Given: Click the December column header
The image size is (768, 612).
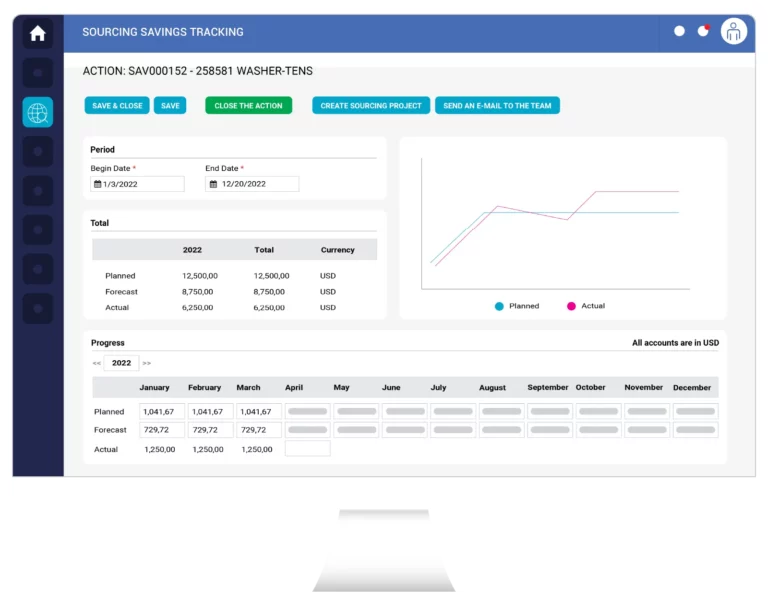Looking at the screenshot, I should [692, 387].
